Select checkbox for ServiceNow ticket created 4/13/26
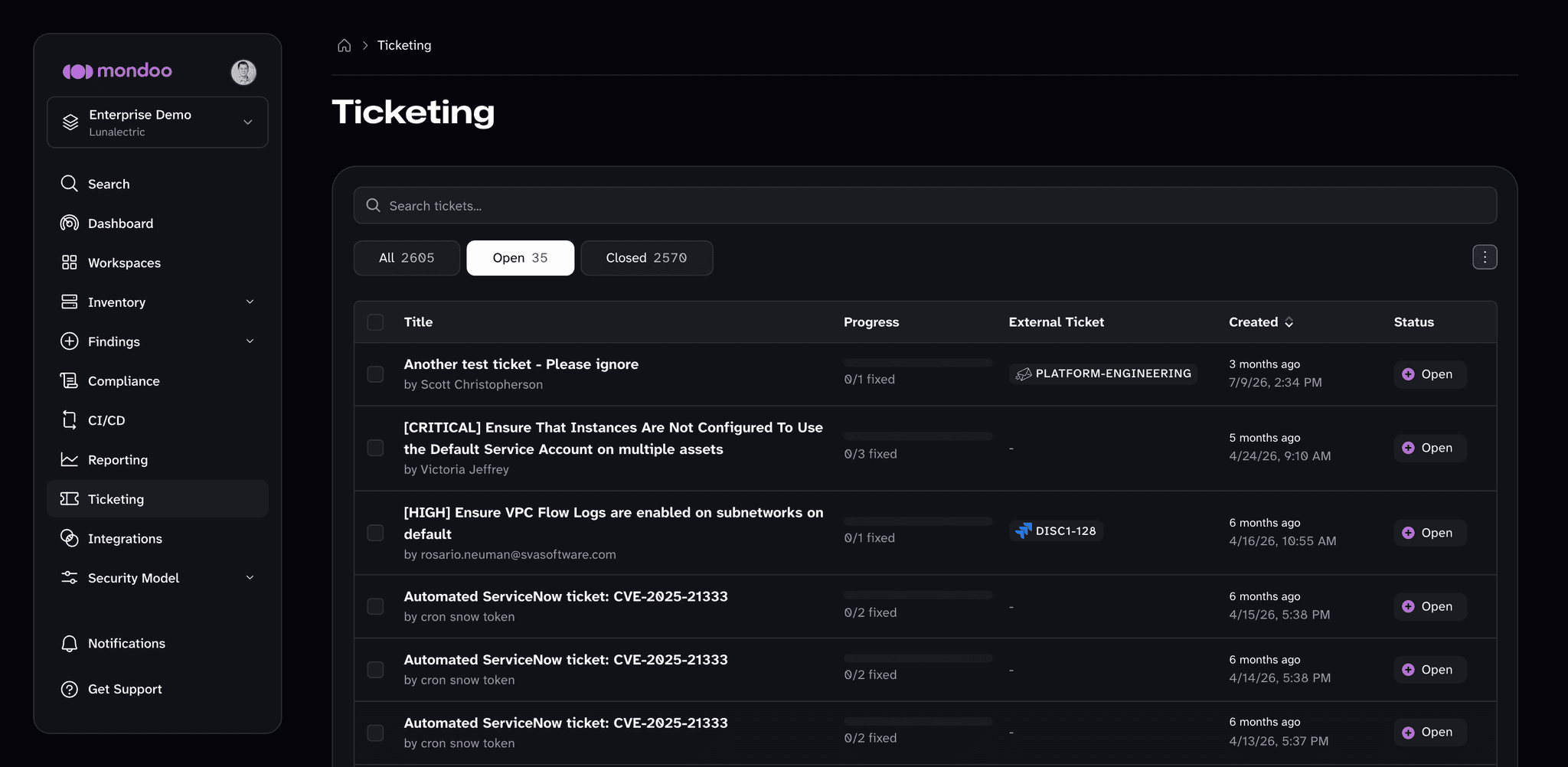Viewport: 1568px width, 767px height. click(x=375, y=733)
